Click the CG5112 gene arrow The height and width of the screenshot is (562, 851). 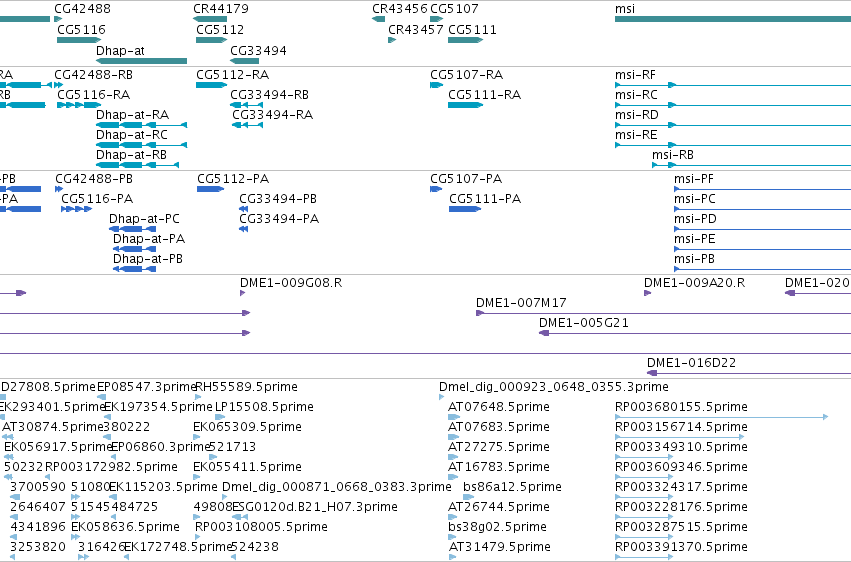pos(212,40)
